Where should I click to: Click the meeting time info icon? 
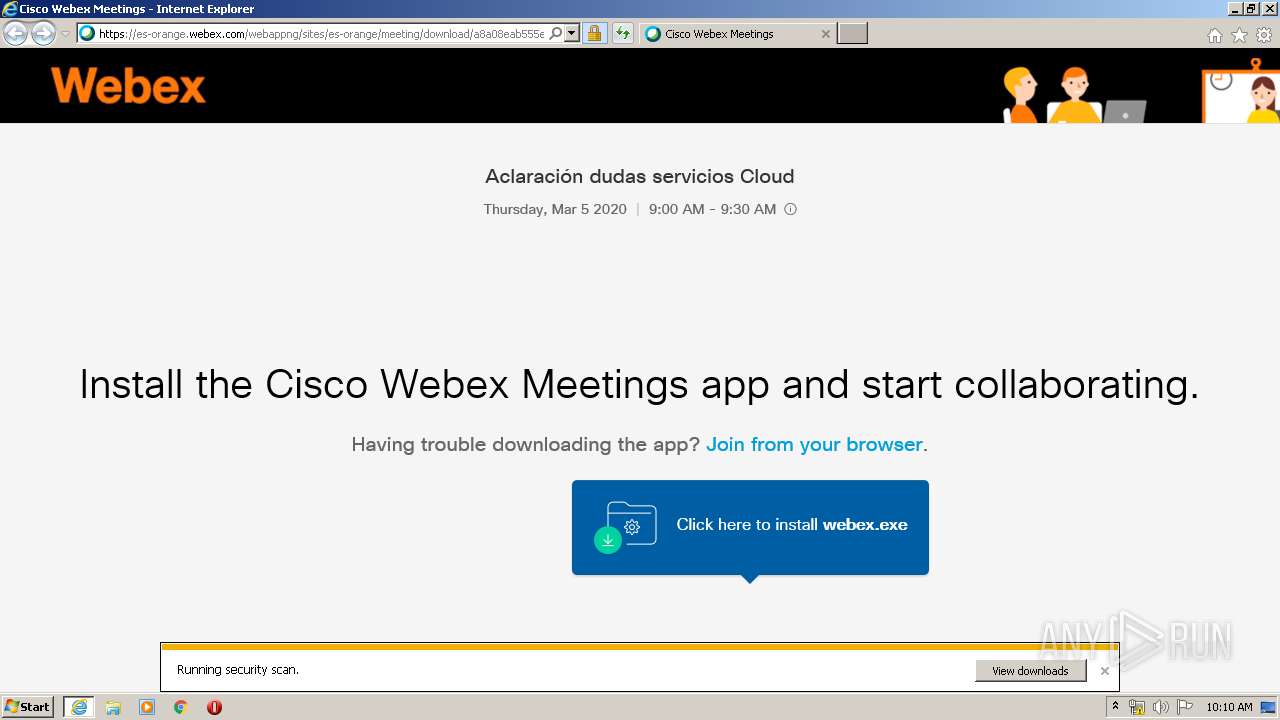pos(790,209)
